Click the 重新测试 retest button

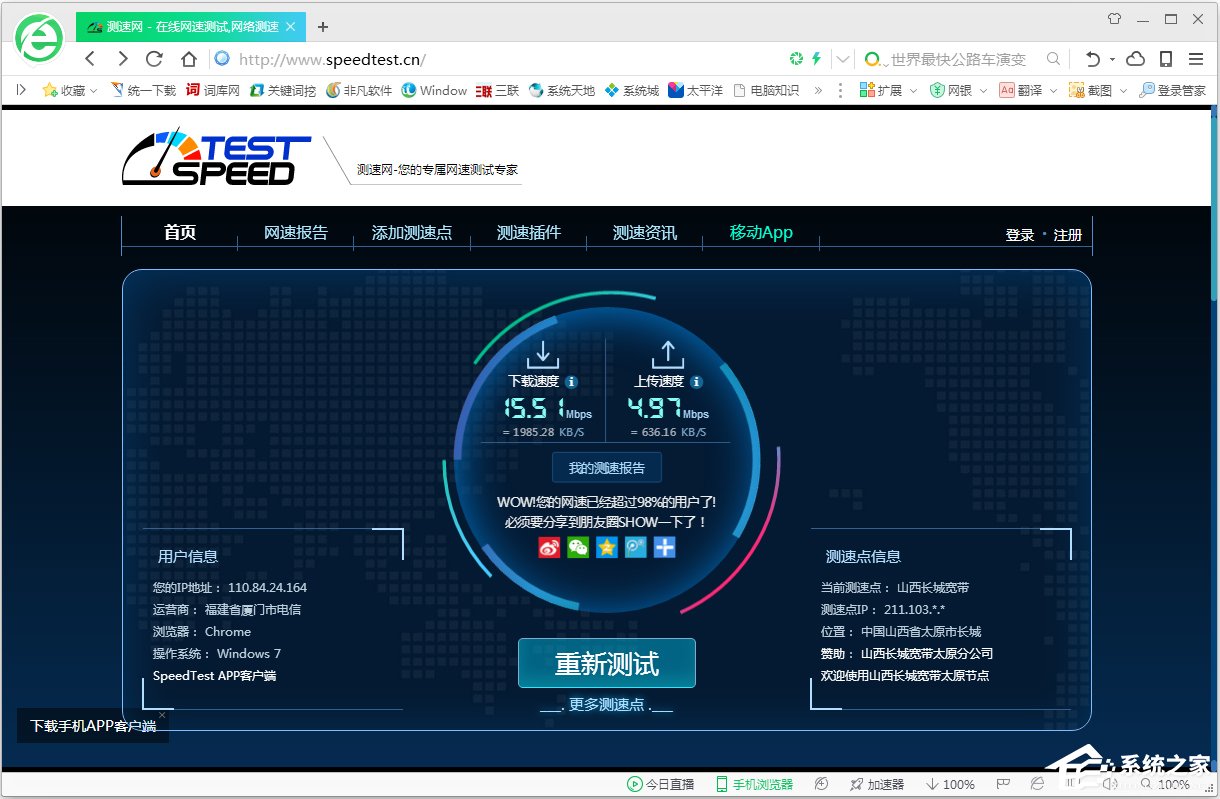pos(606,663)
